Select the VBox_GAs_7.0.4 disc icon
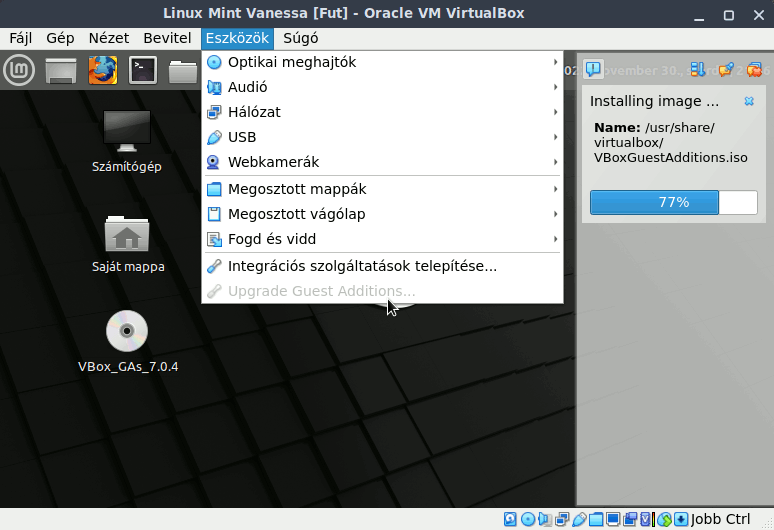Screen dimensions: 774x530 [x=128, y=341]
